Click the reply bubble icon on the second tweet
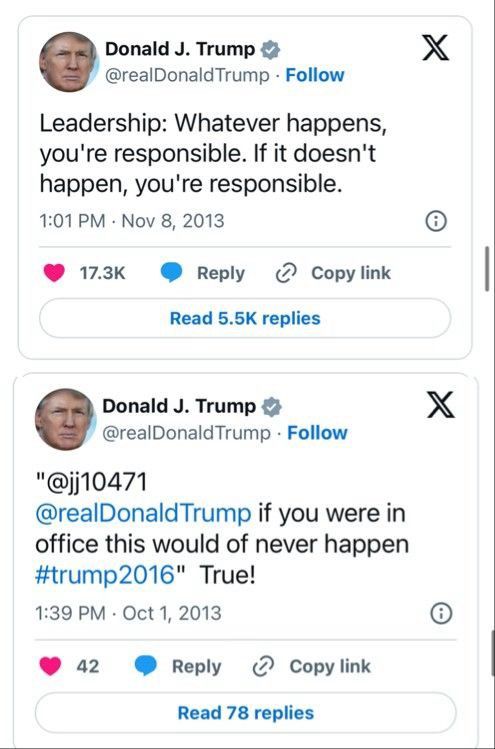Image resolution: width=495 pixels, height=749 pixels. click(146, 666)
